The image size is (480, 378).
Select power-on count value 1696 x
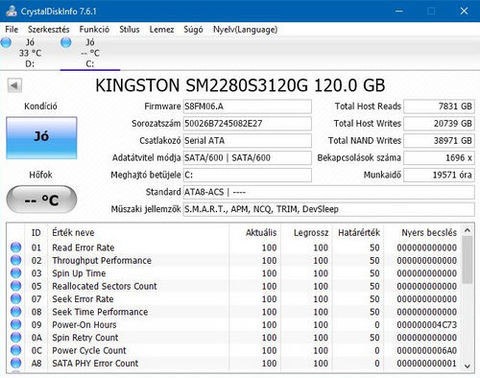tap(439, 158)
